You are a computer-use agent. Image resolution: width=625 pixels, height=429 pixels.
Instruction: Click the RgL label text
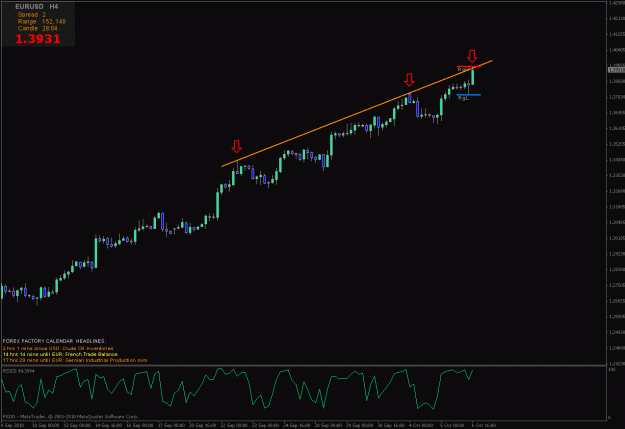click(x=463, y=98)
